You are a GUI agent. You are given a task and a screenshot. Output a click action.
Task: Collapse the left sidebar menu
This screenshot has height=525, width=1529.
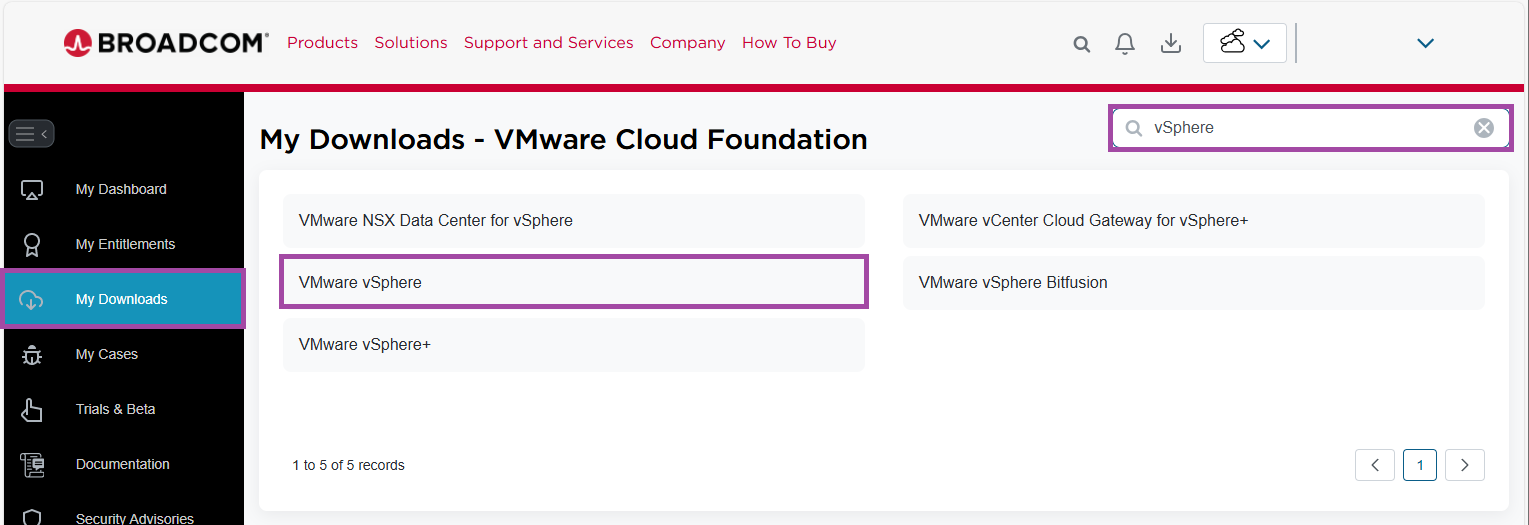click(31, 134)
